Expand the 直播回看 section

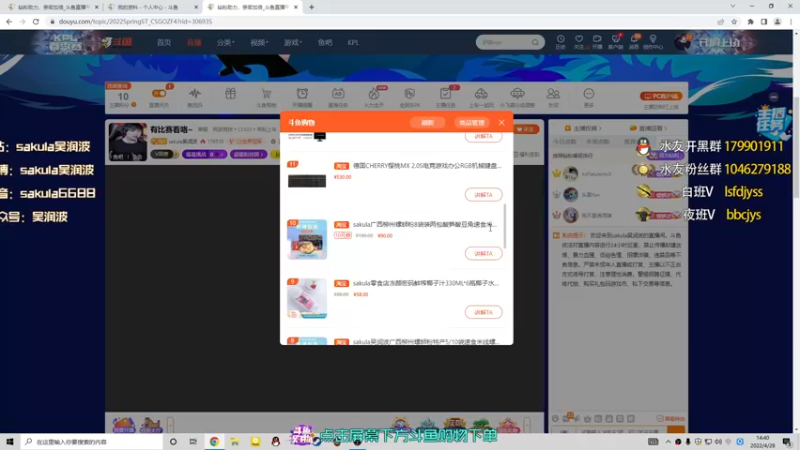point(648,128)
